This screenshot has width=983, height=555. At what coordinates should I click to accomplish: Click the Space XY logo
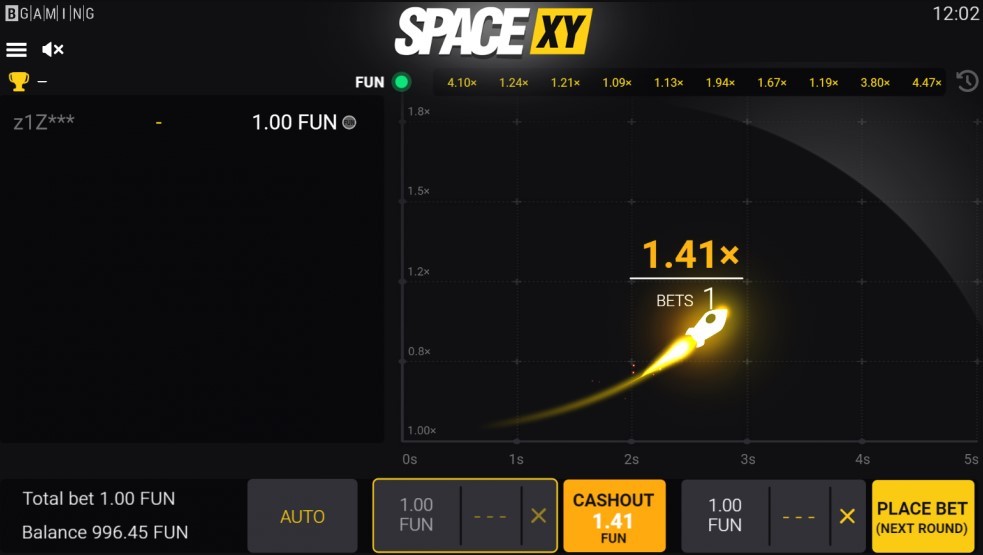click(493, 31)
